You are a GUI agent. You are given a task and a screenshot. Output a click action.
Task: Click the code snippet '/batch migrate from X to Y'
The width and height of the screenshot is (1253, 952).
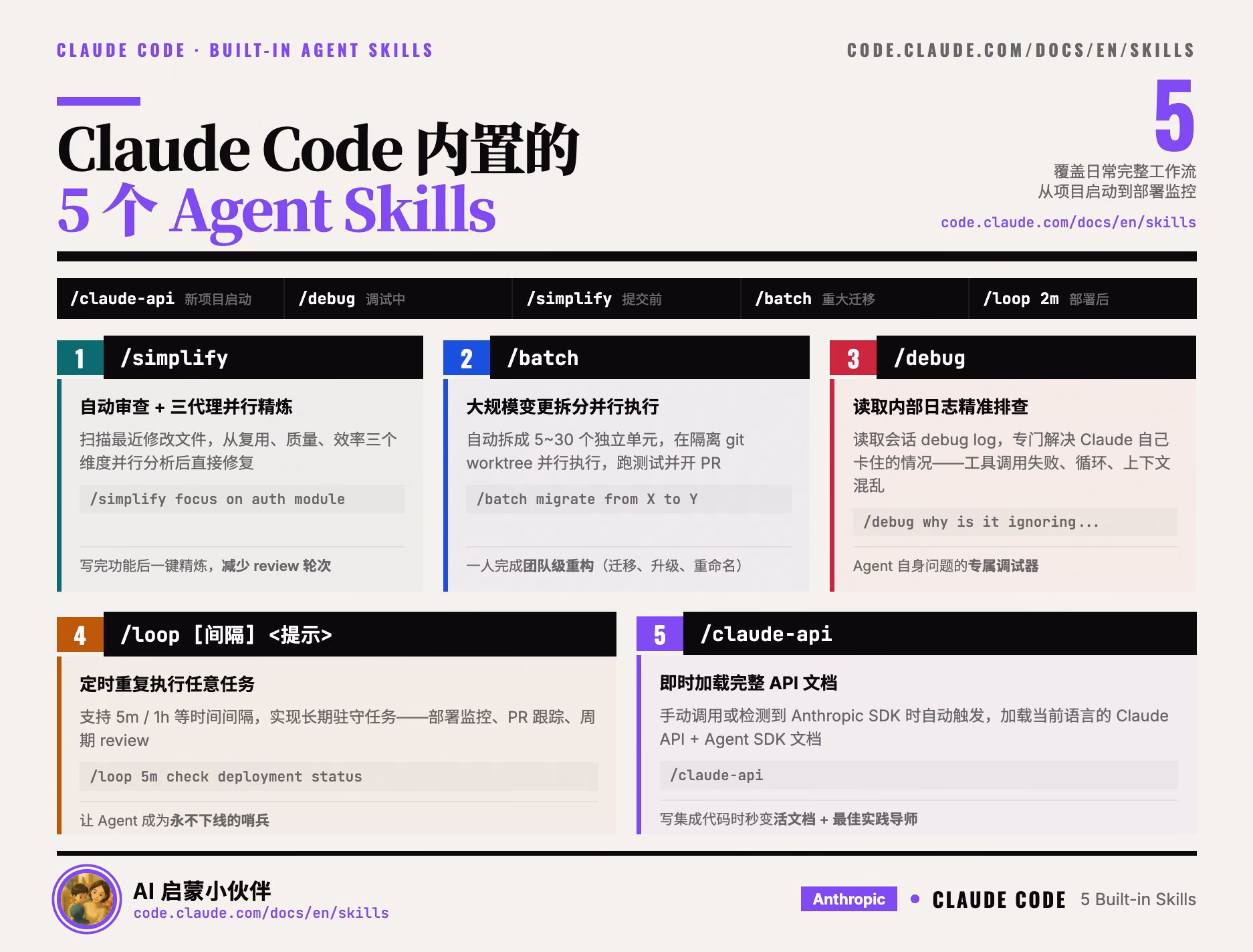[x=629, y=499]
